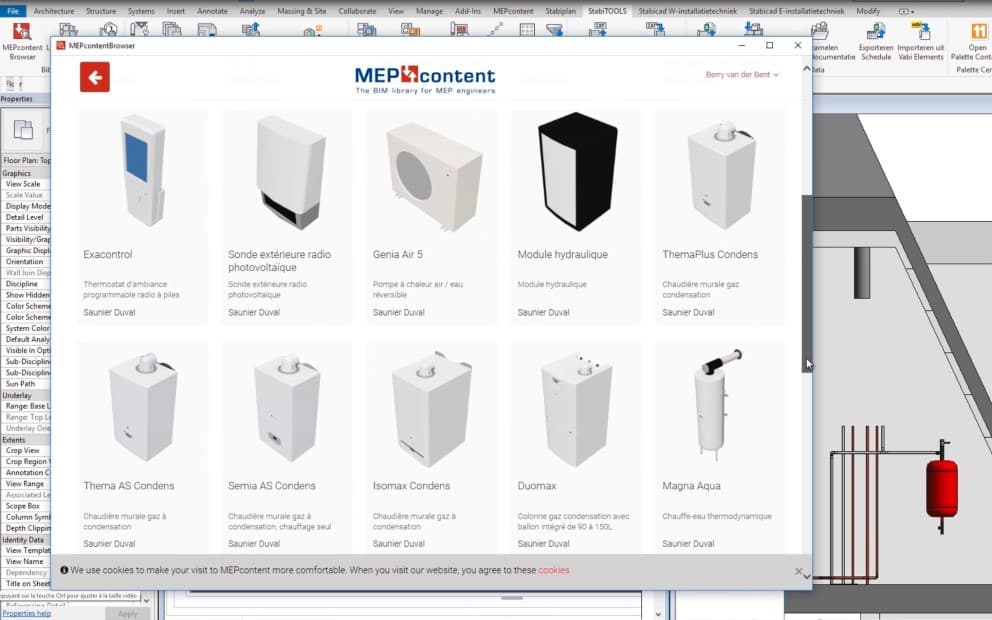
Task: Click the MEPcontent logo in header
Action: 424,79
